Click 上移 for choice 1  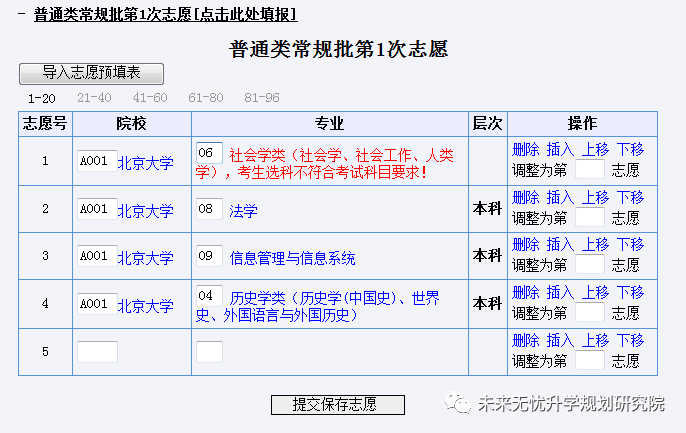click(595, 150)
